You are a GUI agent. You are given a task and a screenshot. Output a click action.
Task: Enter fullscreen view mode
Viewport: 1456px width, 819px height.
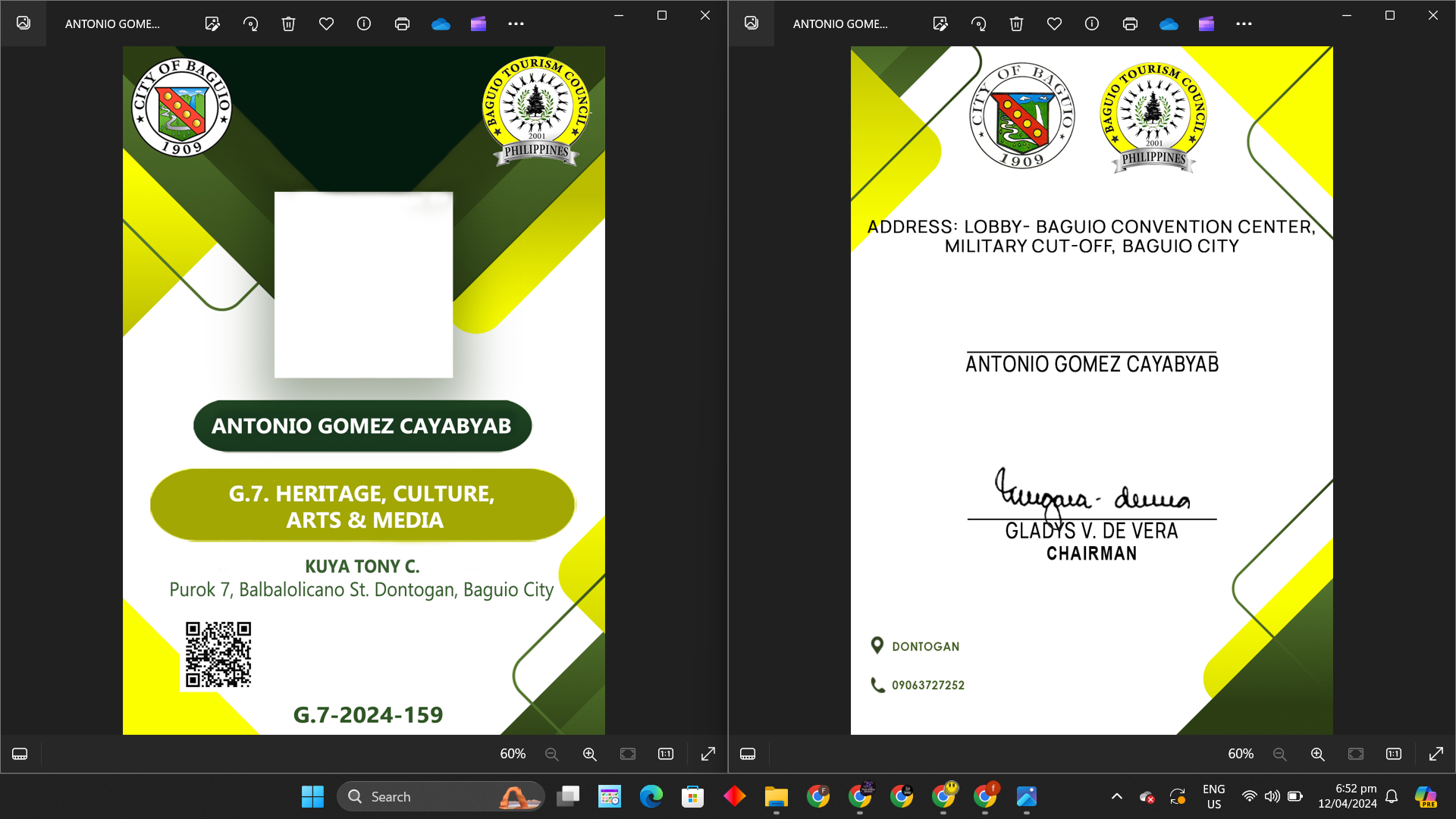coord(707,754)
